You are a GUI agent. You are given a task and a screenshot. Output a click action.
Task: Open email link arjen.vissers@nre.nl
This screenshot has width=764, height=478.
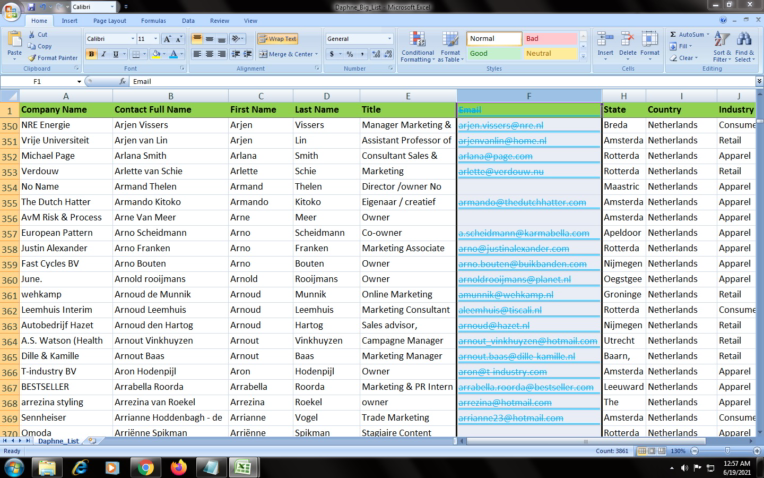tap(500, 125)
